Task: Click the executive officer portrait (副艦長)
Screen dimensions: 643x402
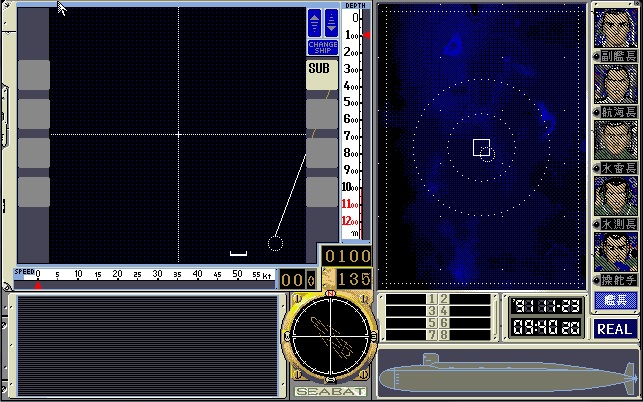Action: click(614, 28)
